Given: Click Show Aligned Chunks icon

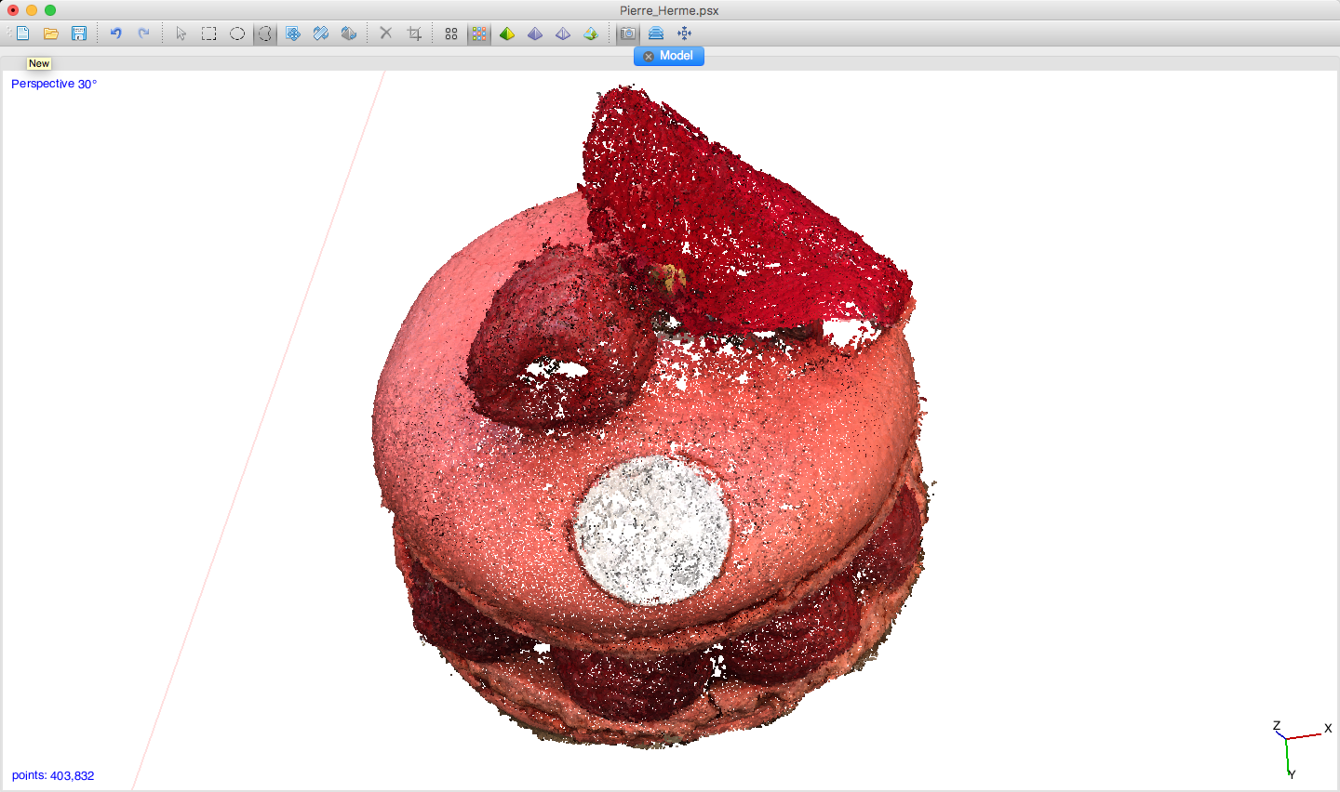Looking at the screenshot, I should click(656, 34).
